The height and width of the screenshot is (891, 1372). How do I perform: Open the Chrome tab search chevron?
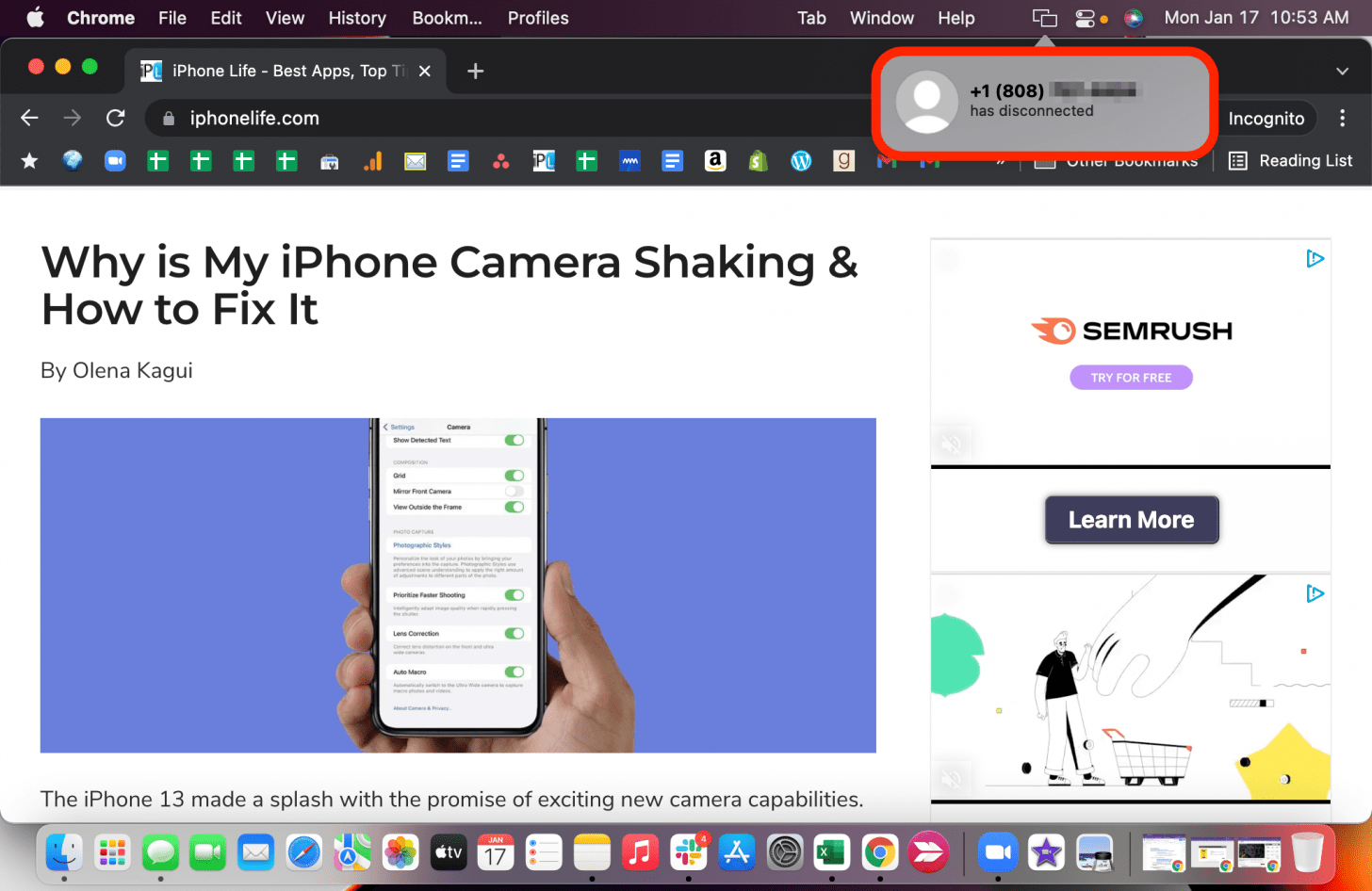1342,72
